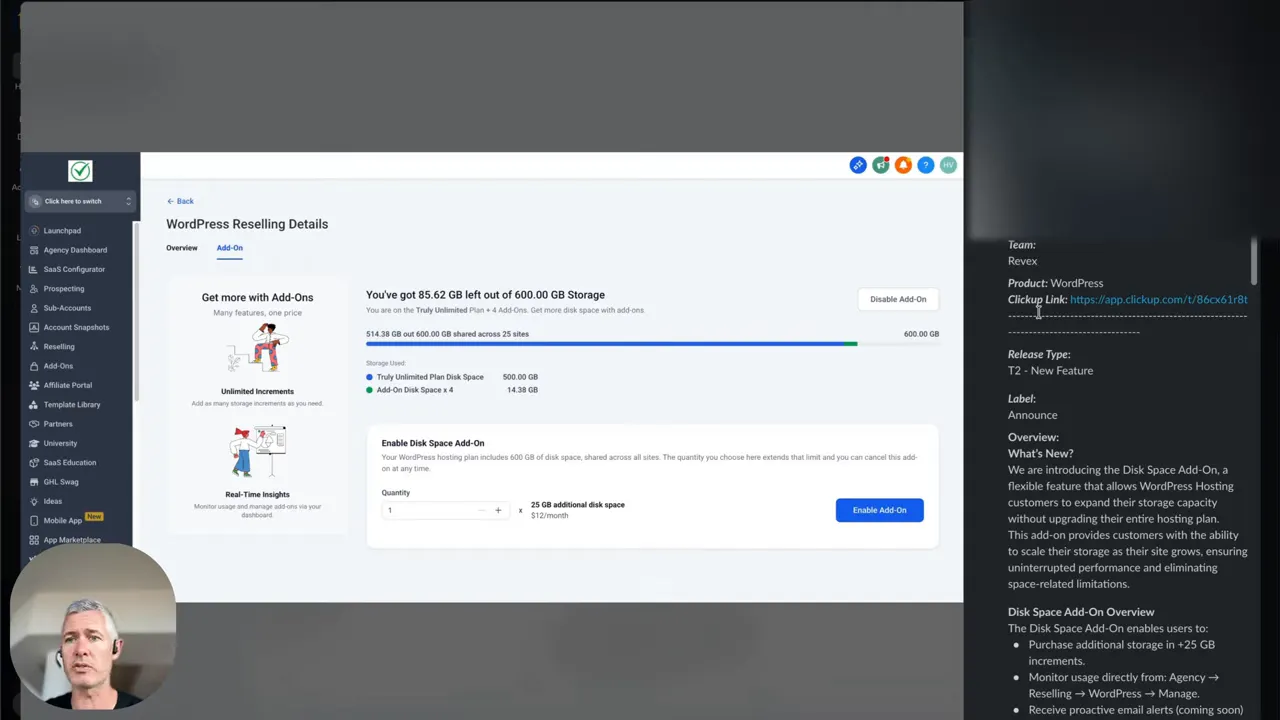This screenshot has width=1280, height=720.
Task: Click the 'Get more with Add-Ons' heading
Action: [257, 297]
